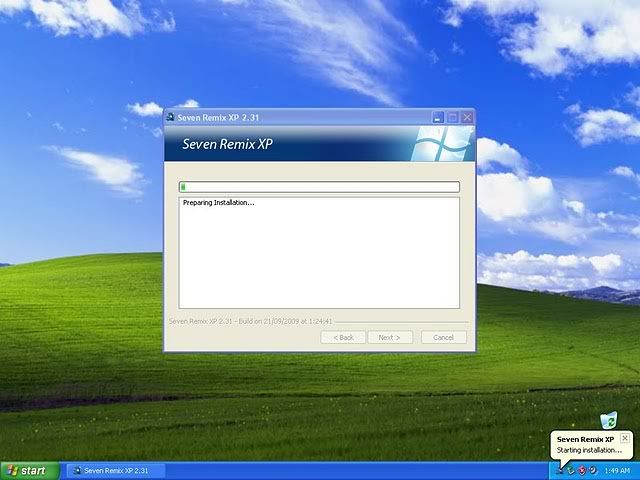Open the Start menu

point(28,470)
